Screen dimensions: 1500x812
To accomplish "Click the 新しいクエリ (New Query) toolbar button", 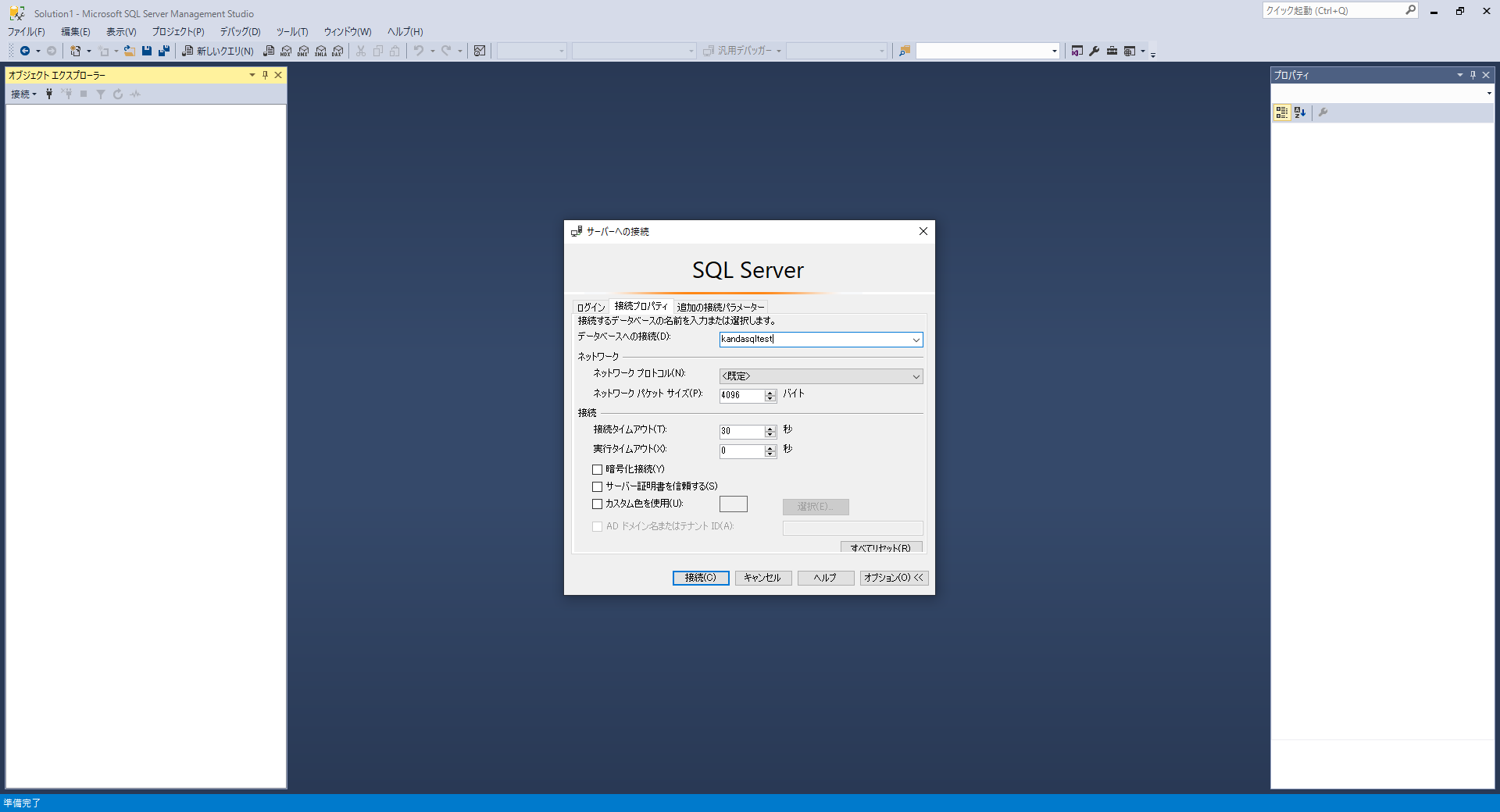I will click(x=218, y=51).
